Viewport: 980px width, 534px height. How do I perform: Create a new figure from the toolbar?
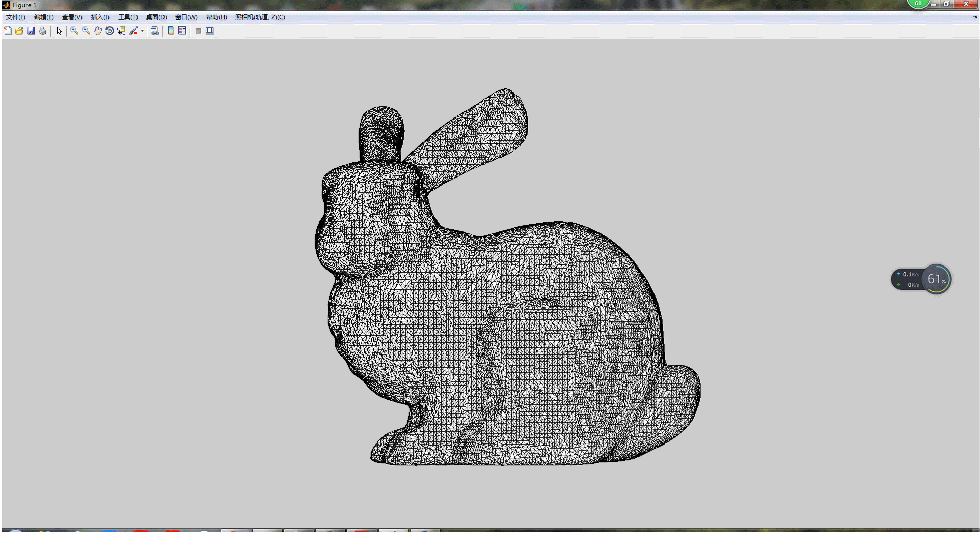8,31
